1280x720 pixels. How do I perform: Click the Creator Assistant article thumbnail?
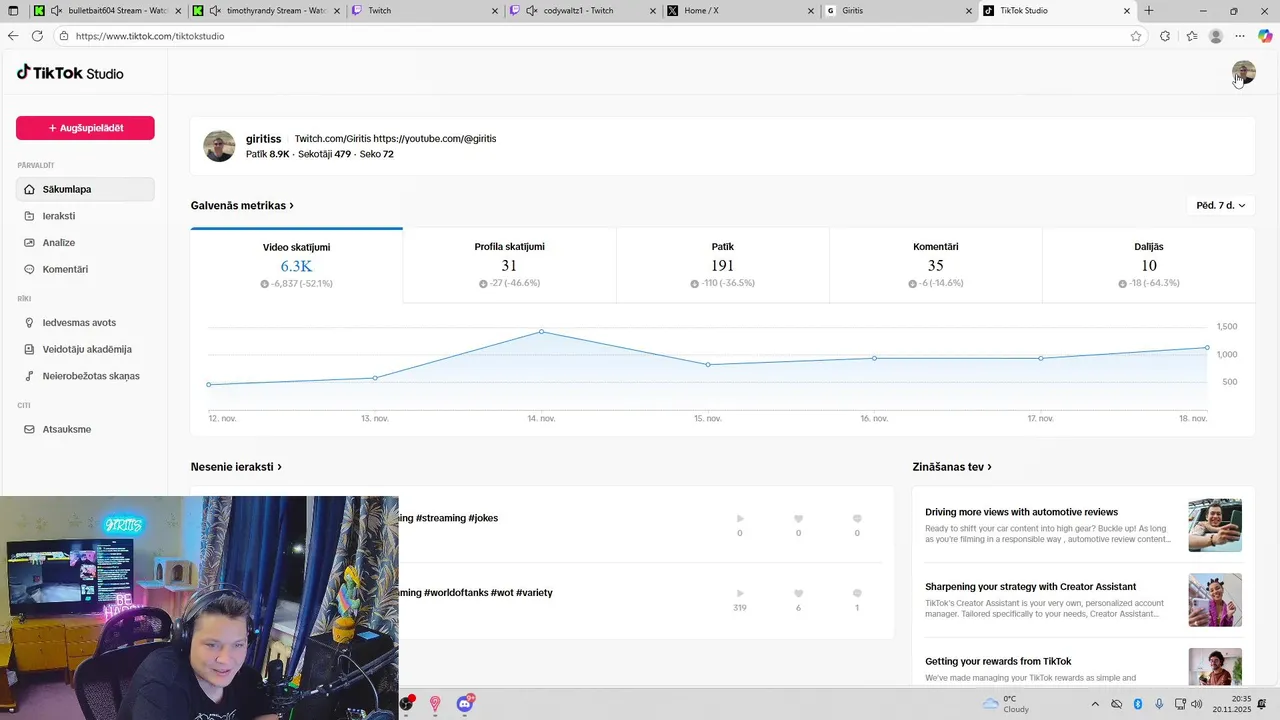[x=1215, y=600]
